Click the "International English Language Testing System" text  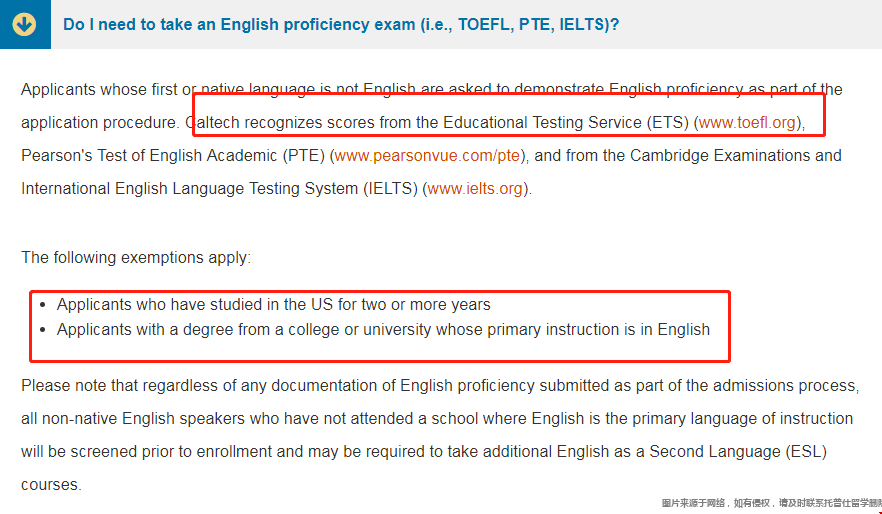tap(190, 188)
